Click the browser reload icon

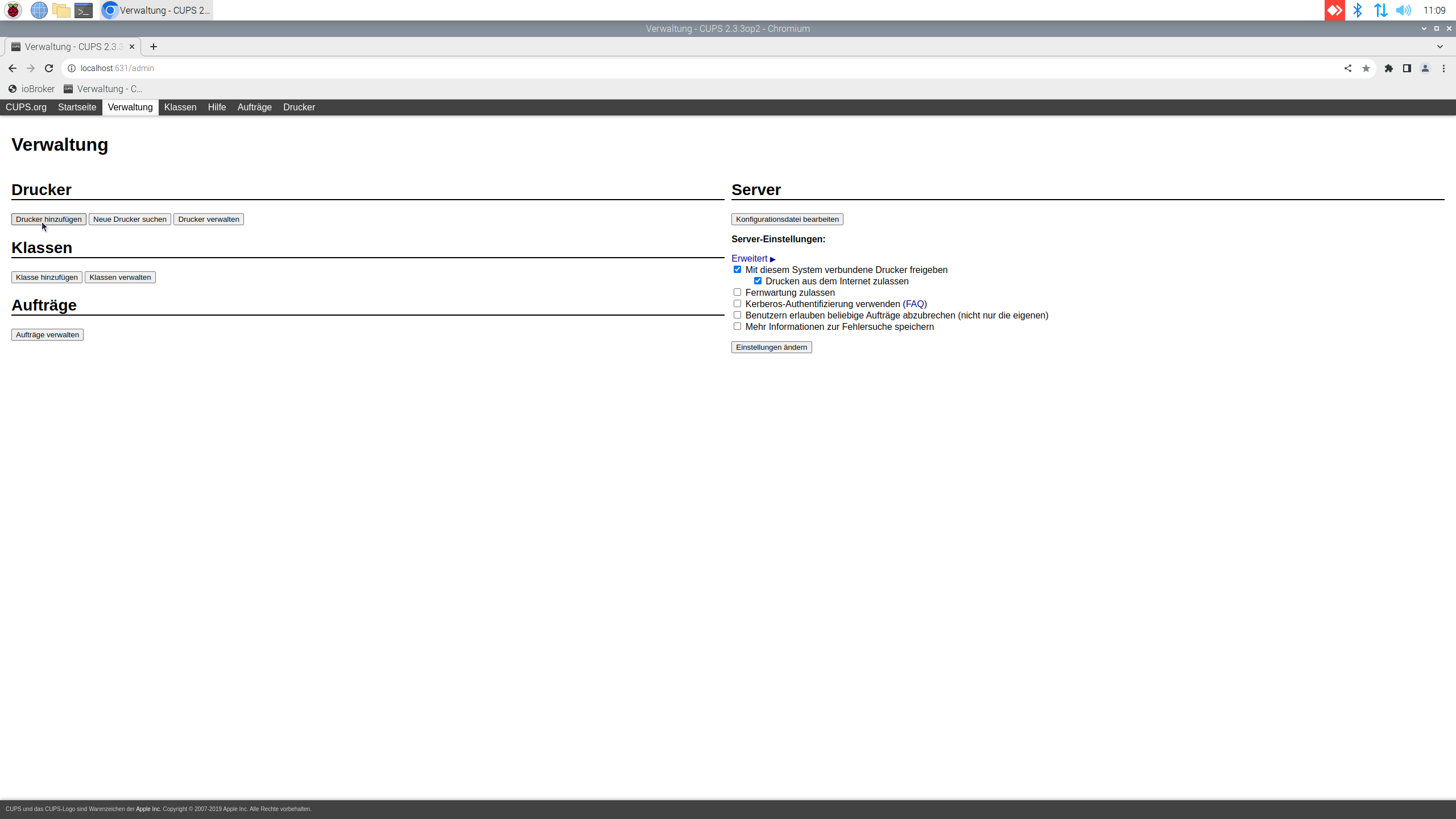coord(49,68)
